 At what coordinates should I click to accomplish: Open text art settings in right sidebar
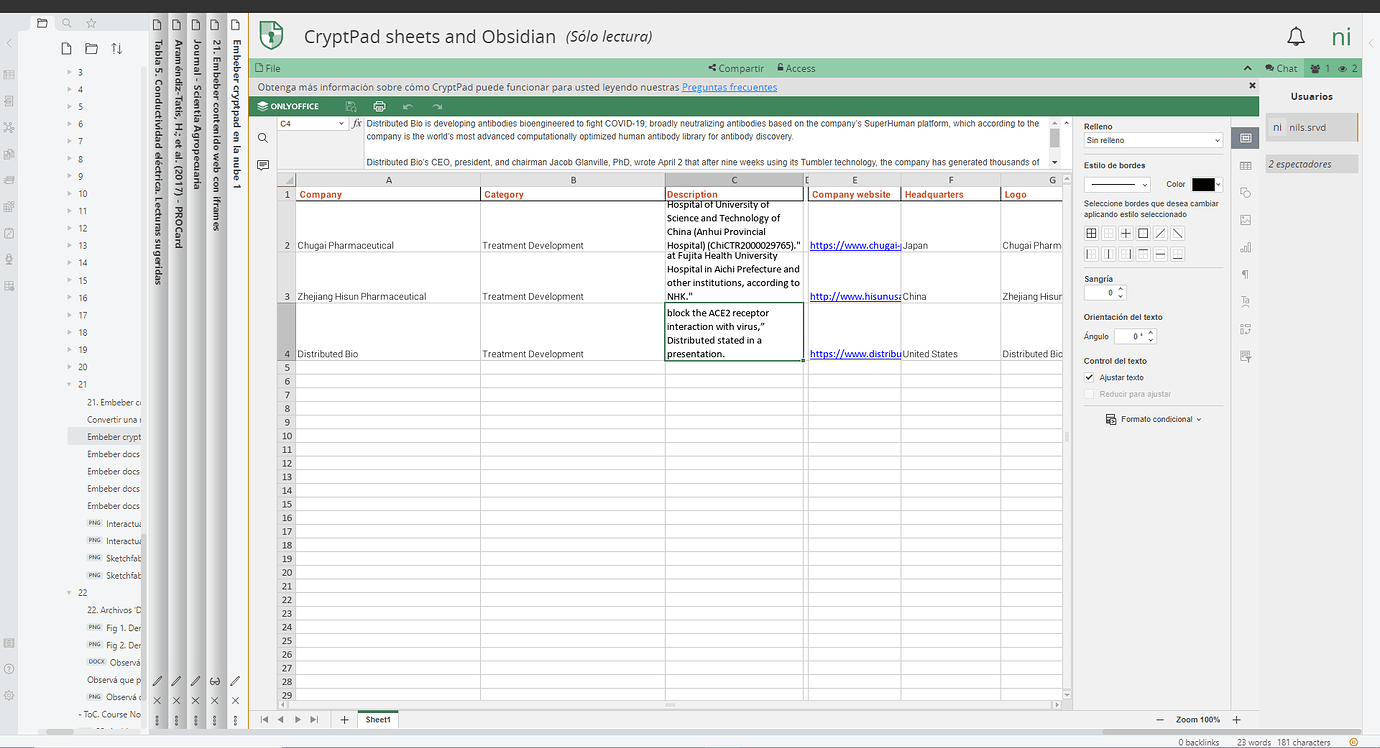click(1245, 301)
